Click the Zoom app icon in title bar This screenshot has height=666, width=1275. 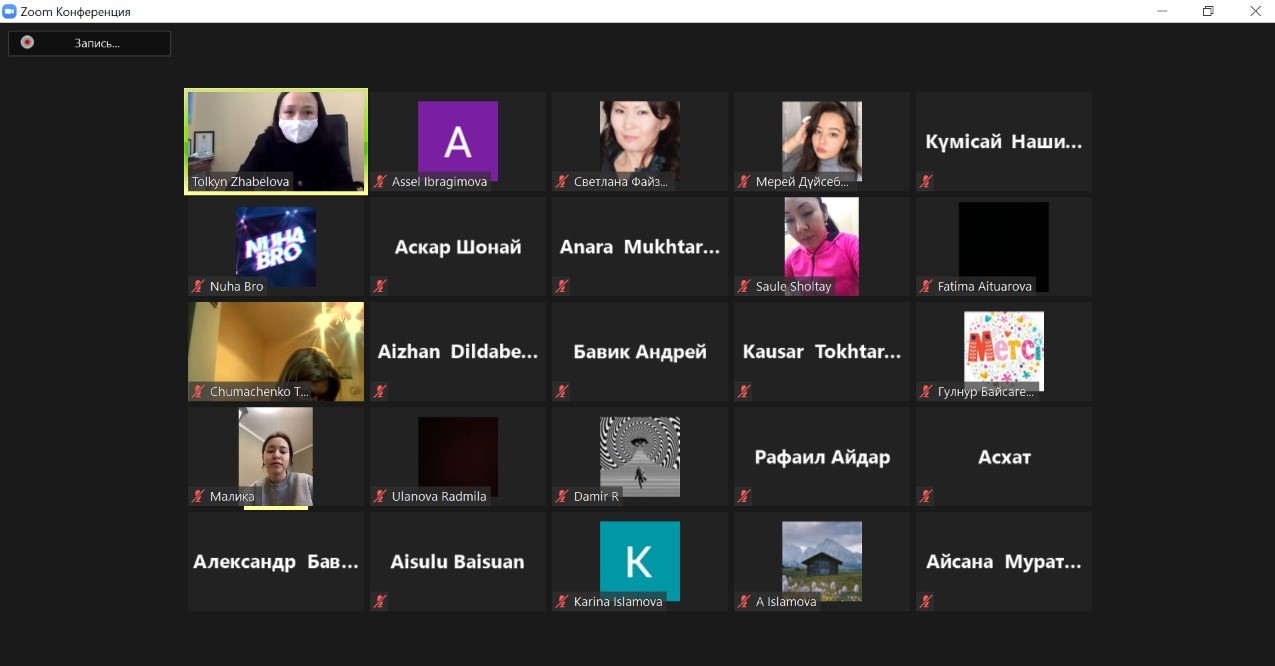[x=10, y=11]
